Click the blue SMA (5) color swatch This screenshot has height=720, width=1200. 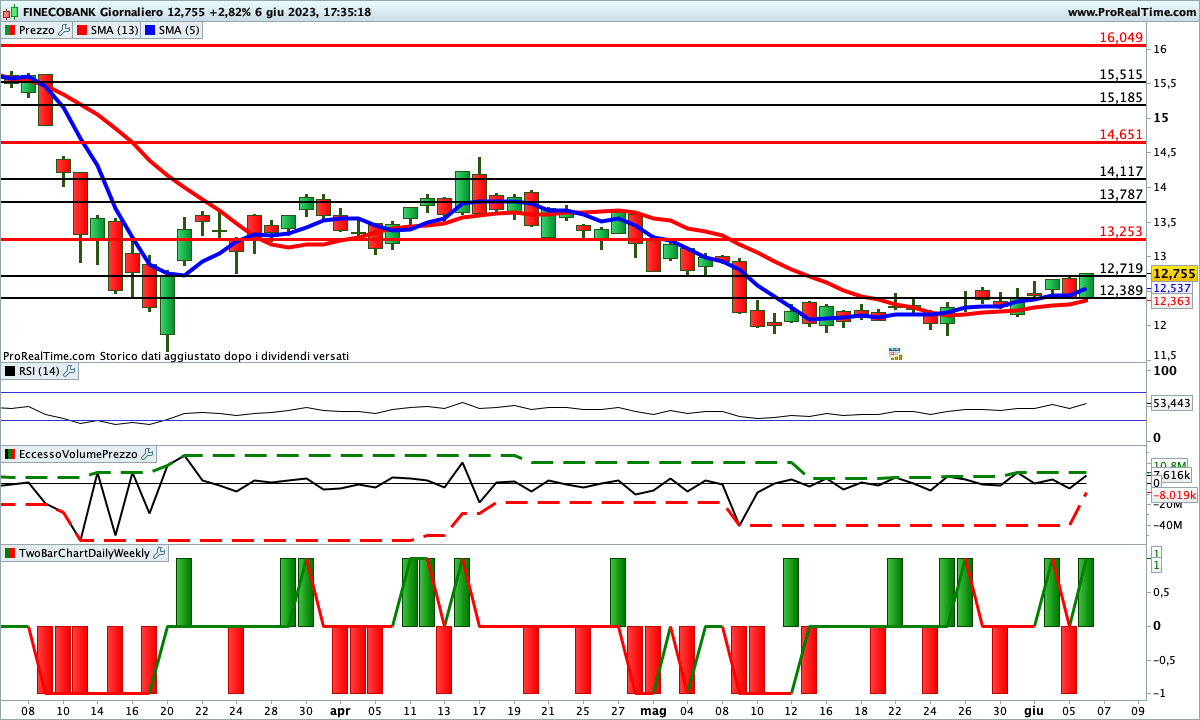click(149, 30)
